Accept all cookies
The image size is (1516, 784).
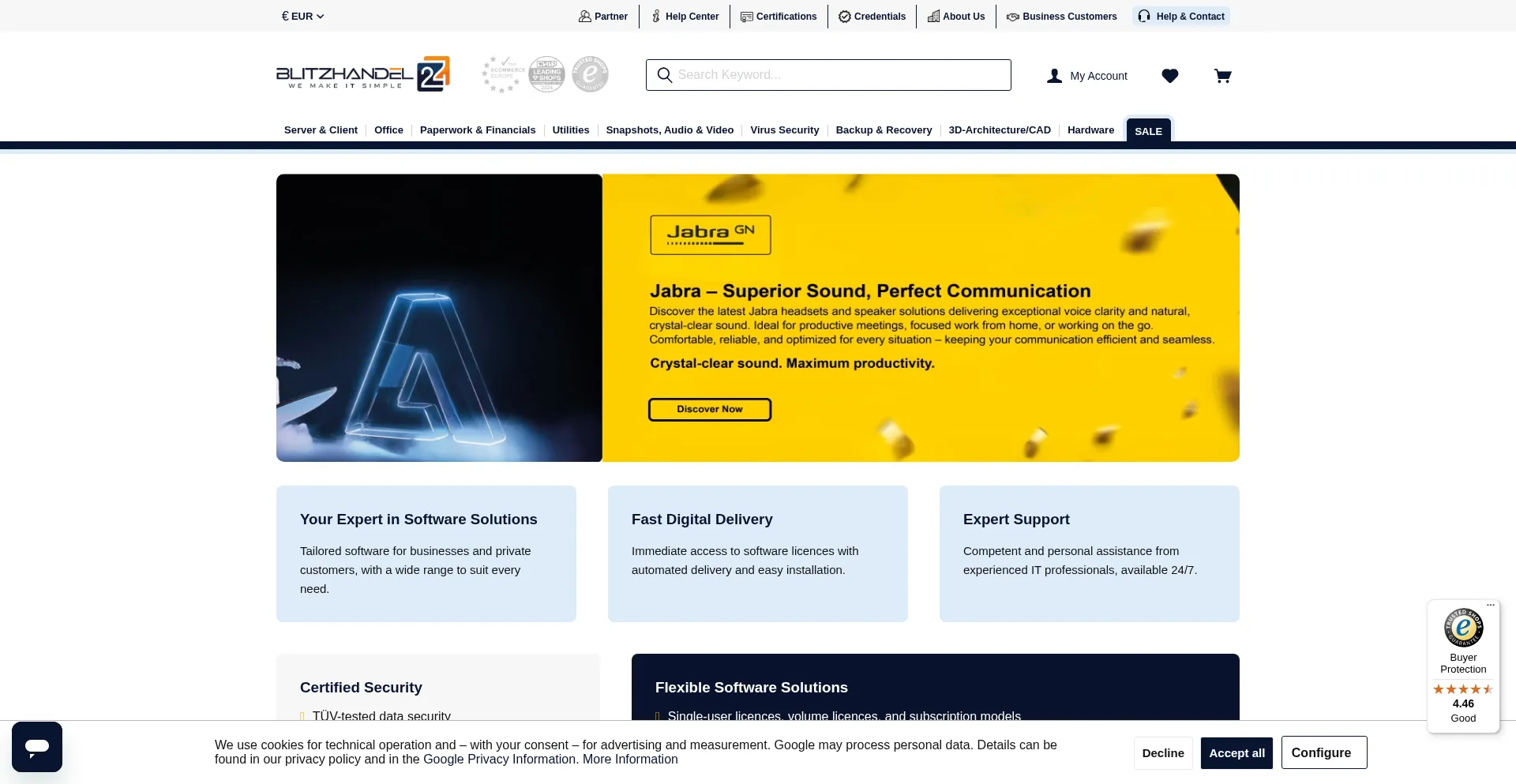[1236, 753]
